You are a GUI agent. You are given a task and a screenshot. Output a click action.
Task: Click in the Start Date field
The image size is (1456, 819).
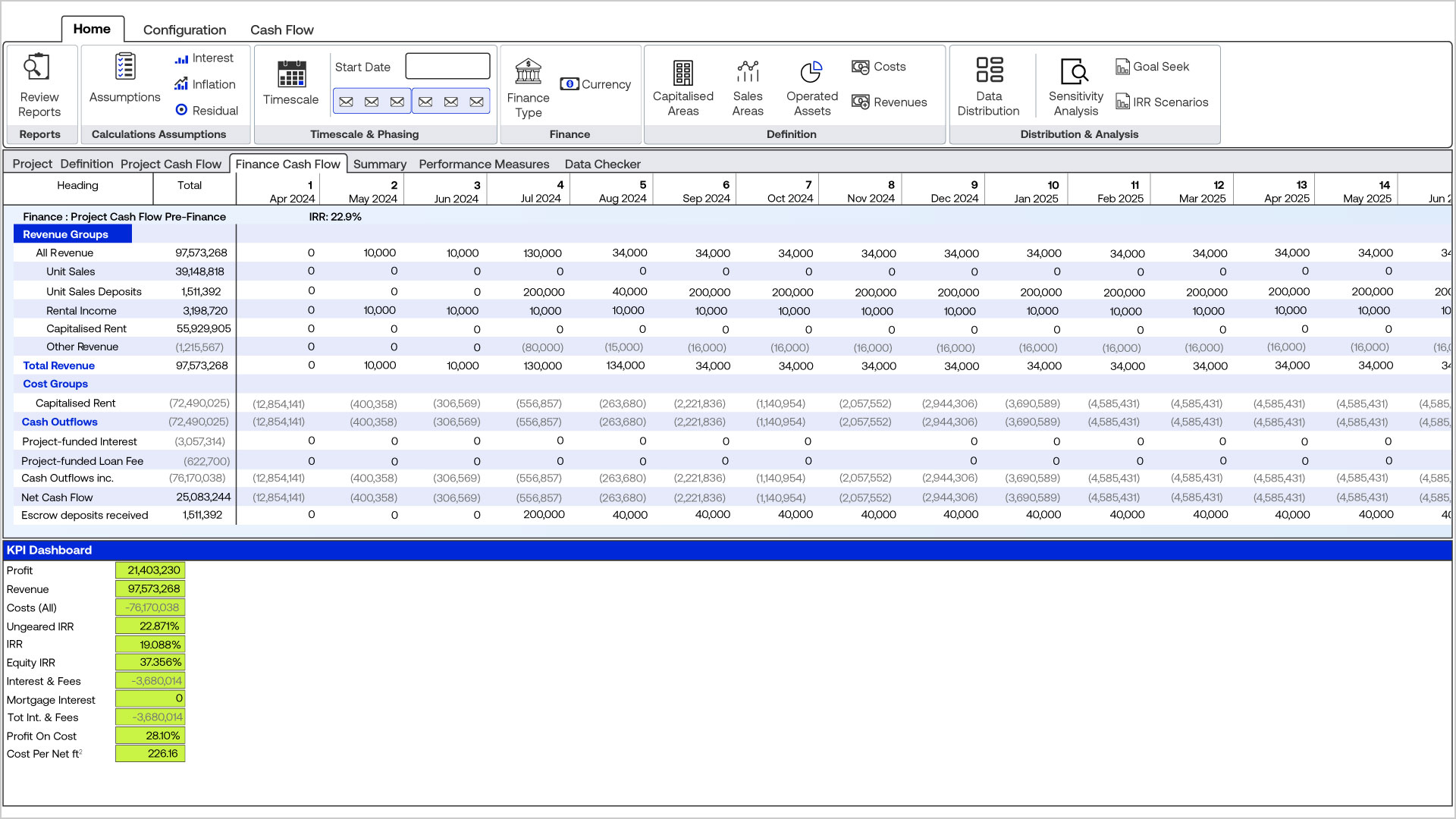coord(447,66)
